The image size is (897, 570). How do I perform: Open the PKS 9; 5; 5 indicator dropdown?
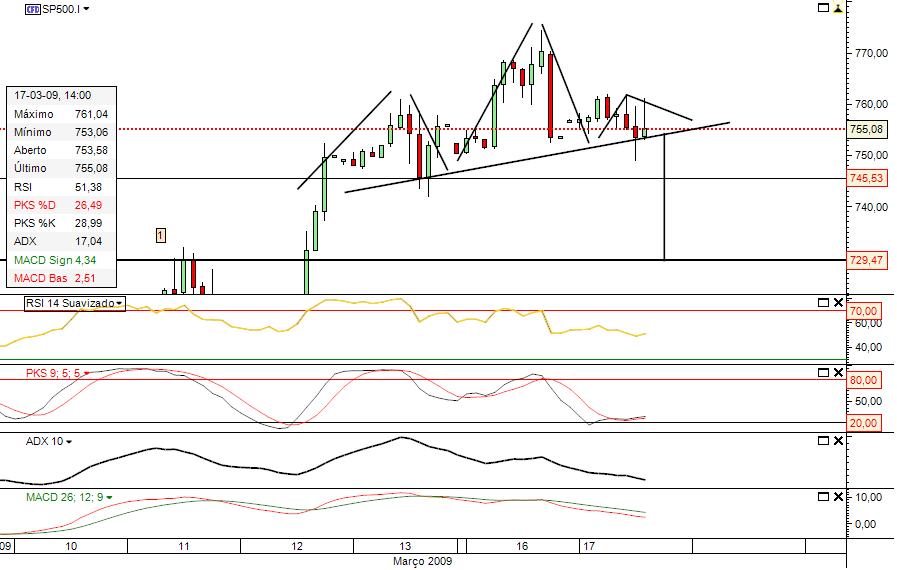click(86, 374)
